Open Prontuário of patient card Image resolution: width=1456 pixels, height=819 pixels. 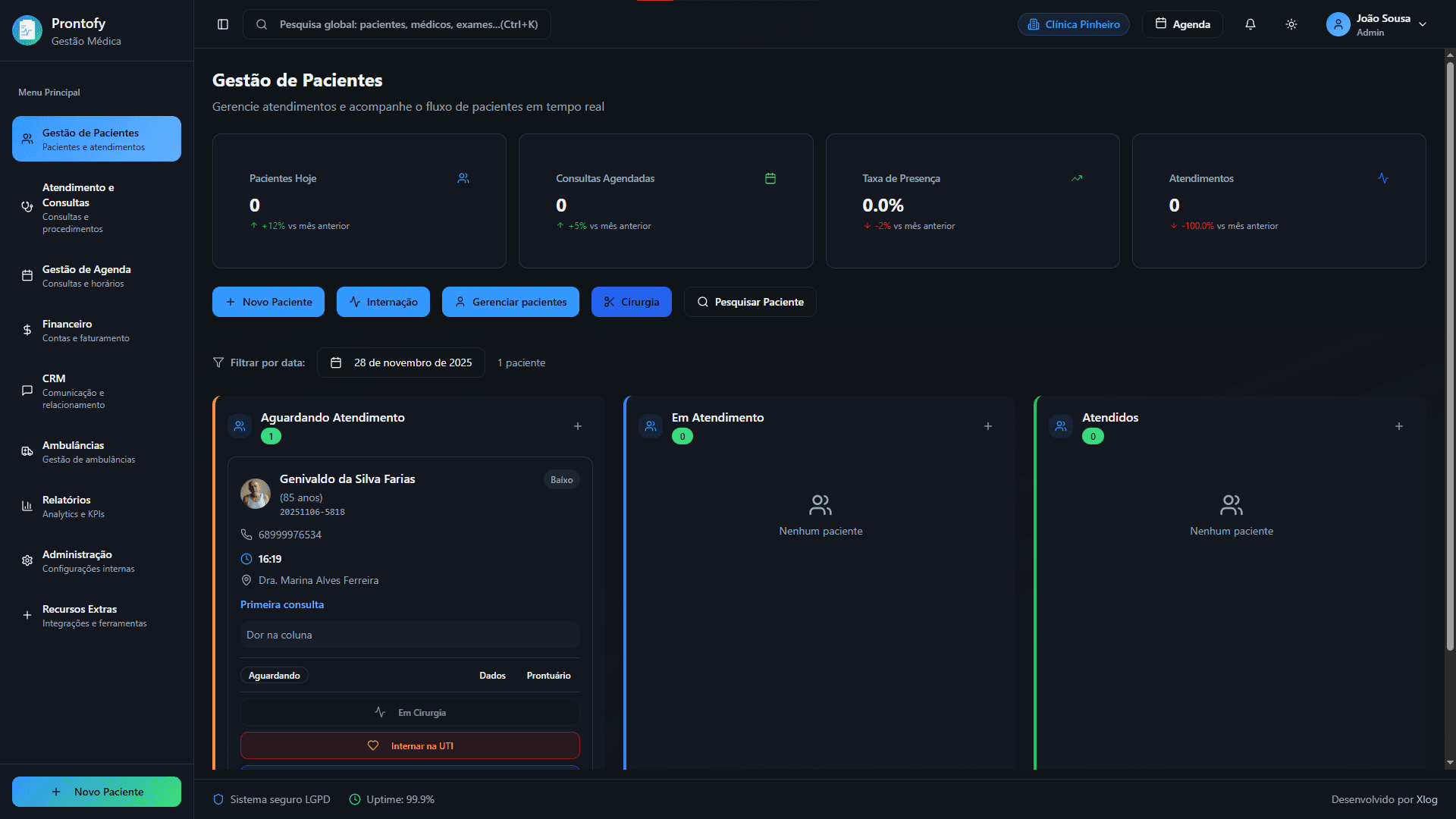[548, 676]
